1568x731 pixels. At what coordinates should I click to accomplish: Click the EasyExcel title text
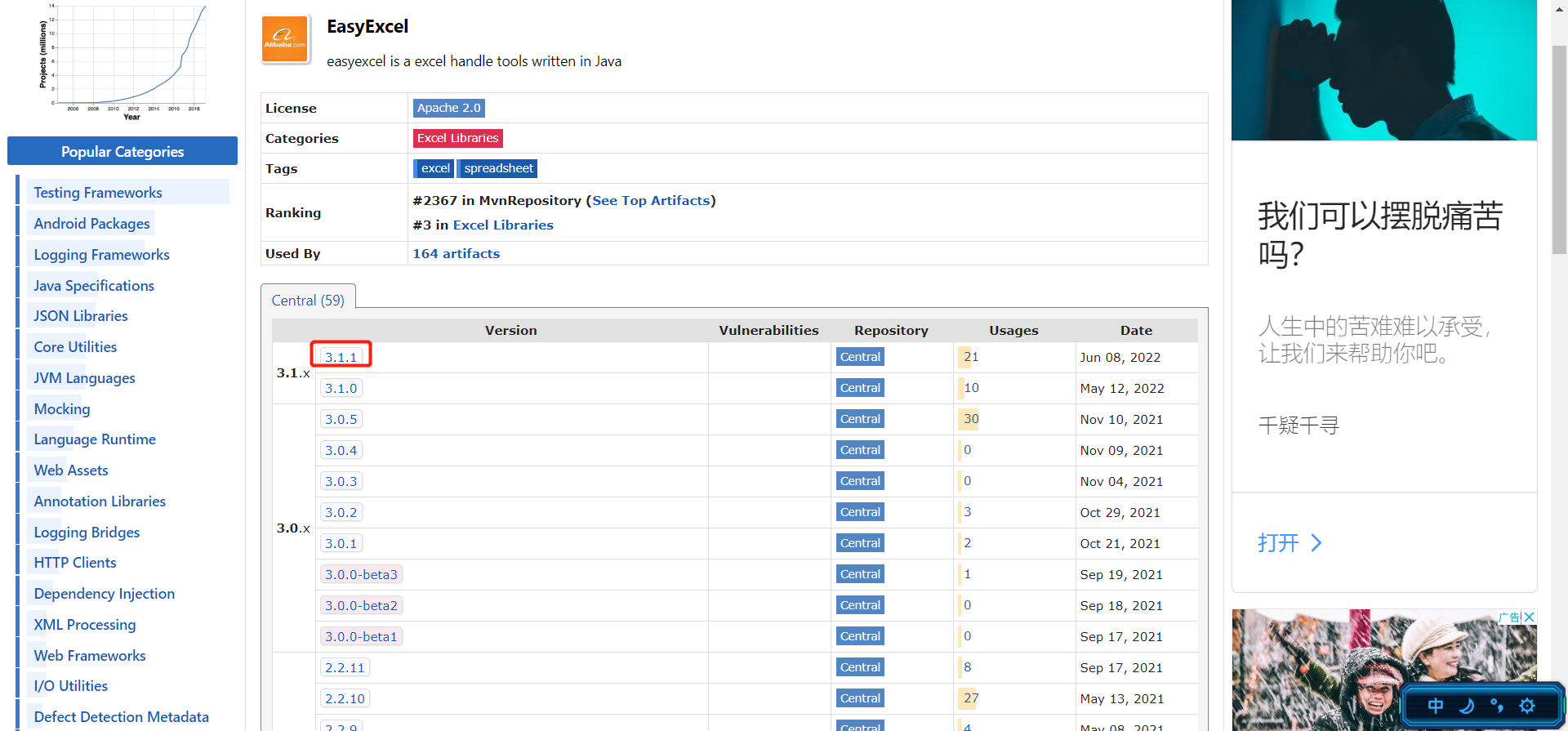(367, 26)
